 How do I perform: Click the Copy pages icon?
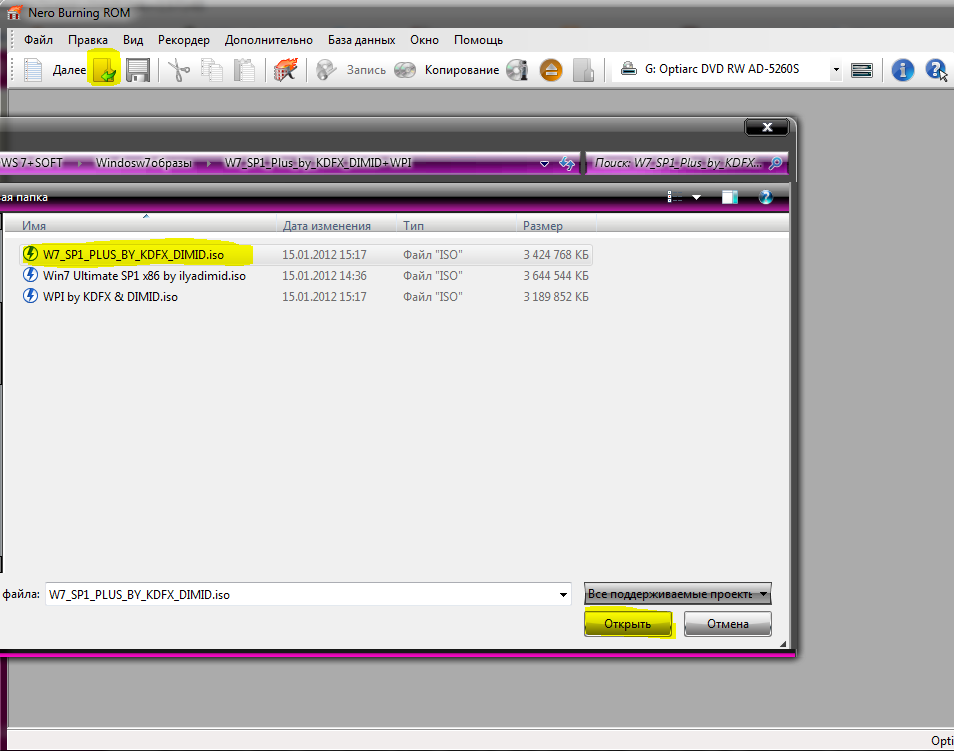(x=212, y=70)
